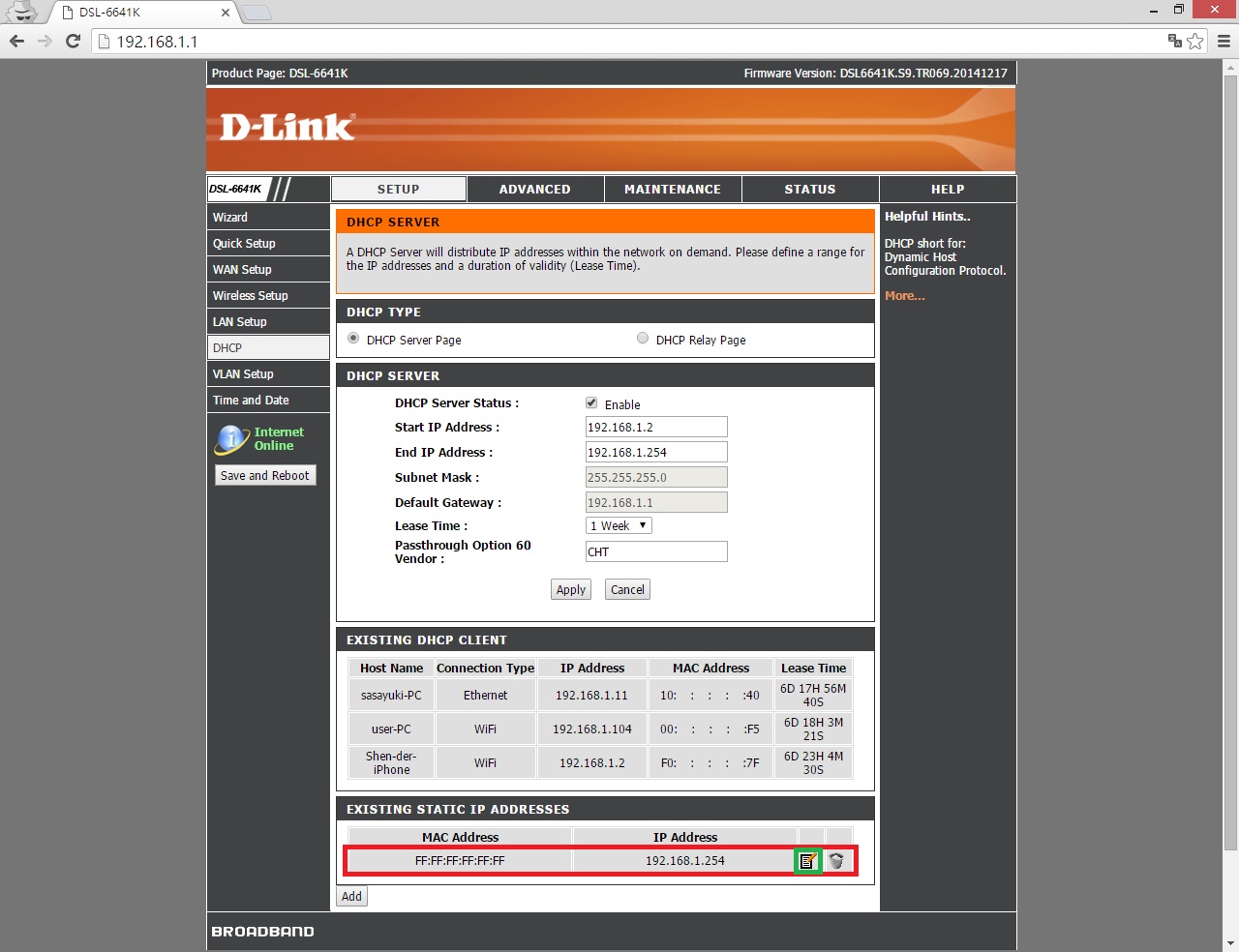Open VLAN Setup in the sidebar
Screen dimensions: 1239x952
268,373
